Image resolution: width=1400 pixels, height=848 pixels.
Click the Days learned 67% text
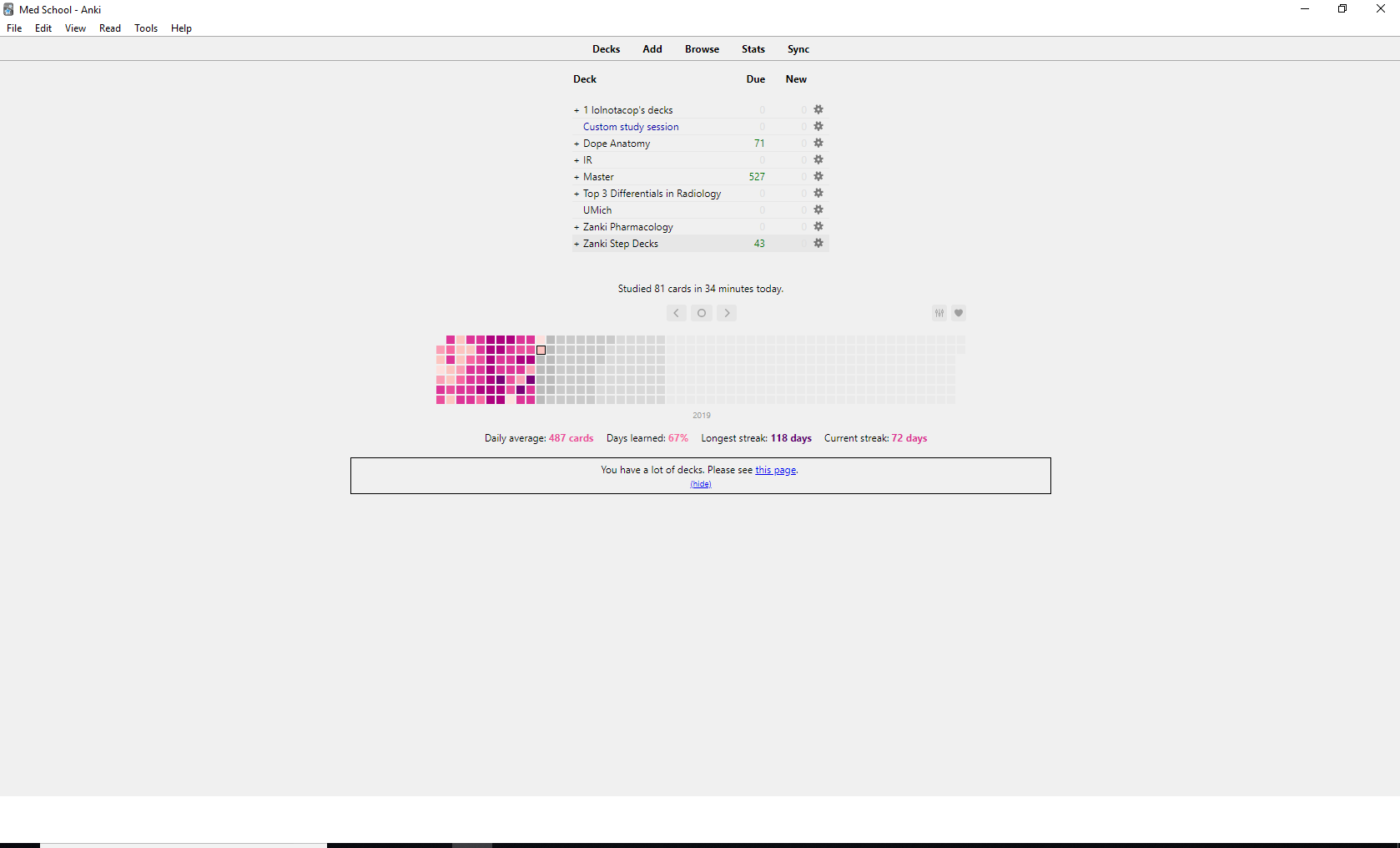point(647,438)
